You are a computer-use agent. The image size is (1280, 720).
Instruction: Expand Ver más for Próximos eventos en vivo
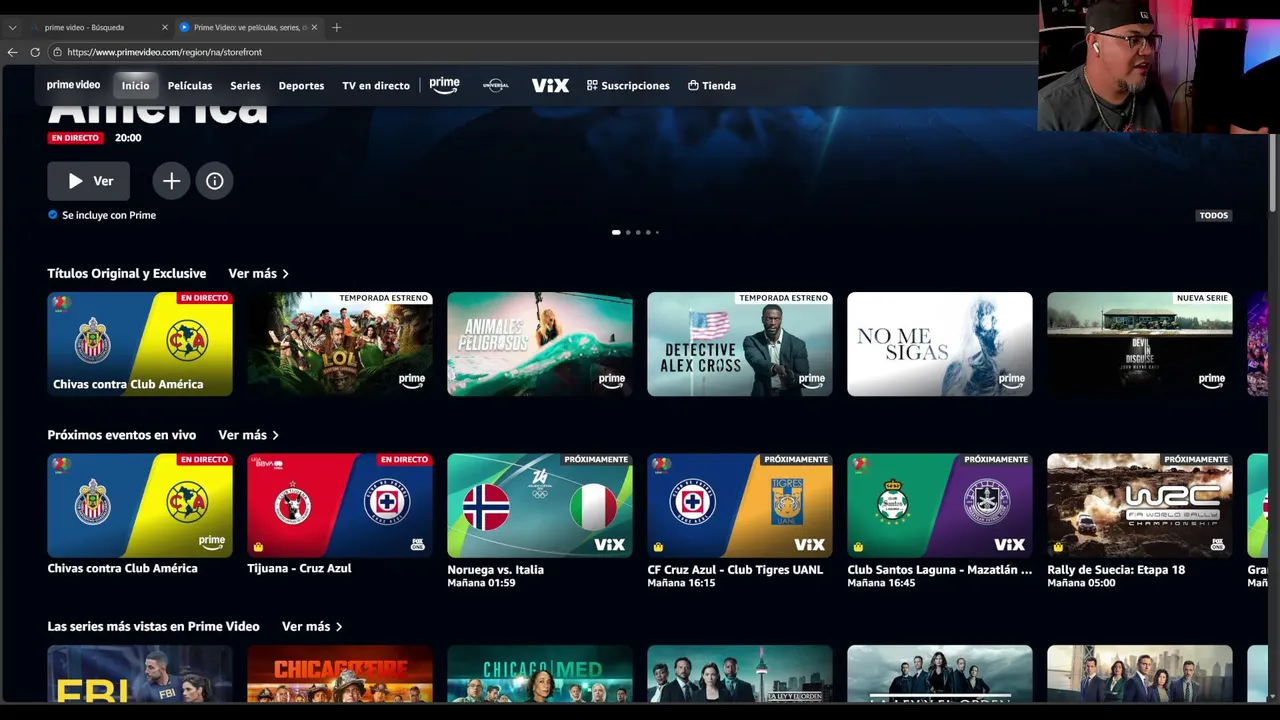(x=248, y=435)
